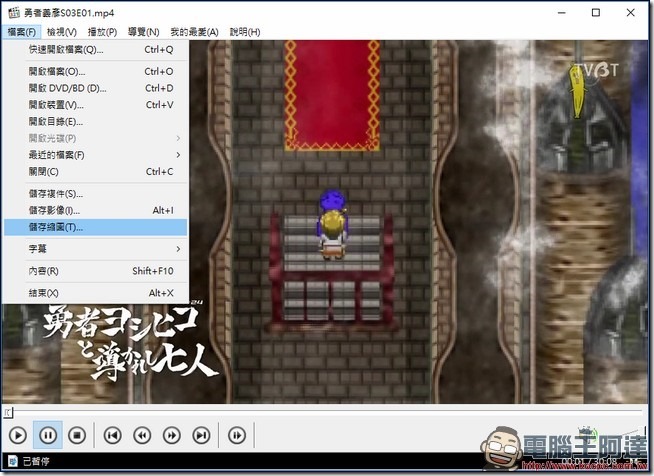Jump to previous file with skip-back icon

(x=113, y=435)
